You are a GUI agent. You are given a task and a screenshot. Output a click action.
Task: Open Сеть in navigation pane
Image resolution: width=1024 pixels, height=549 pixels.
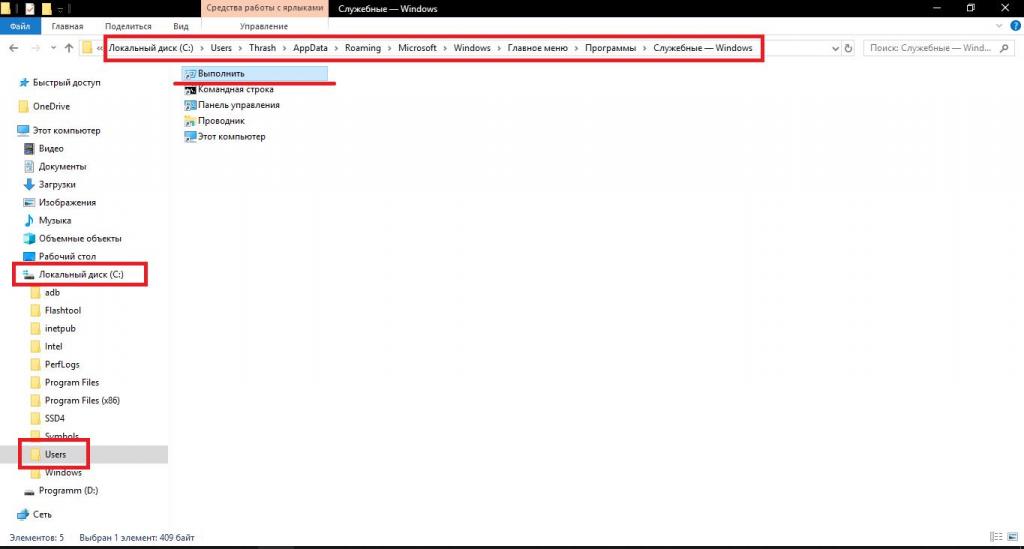click(35, 514)
